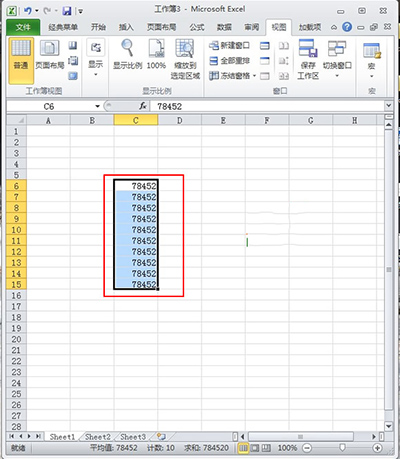Set zoom with the 100% ribbon button

(x=156, y=55)
